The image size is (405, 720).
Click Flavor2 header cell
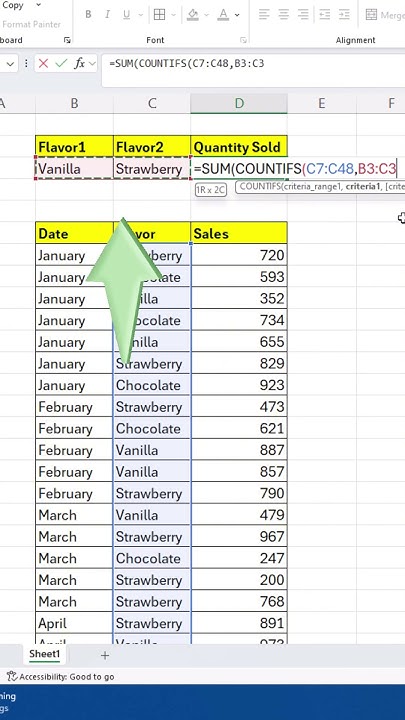coord(152,147)
